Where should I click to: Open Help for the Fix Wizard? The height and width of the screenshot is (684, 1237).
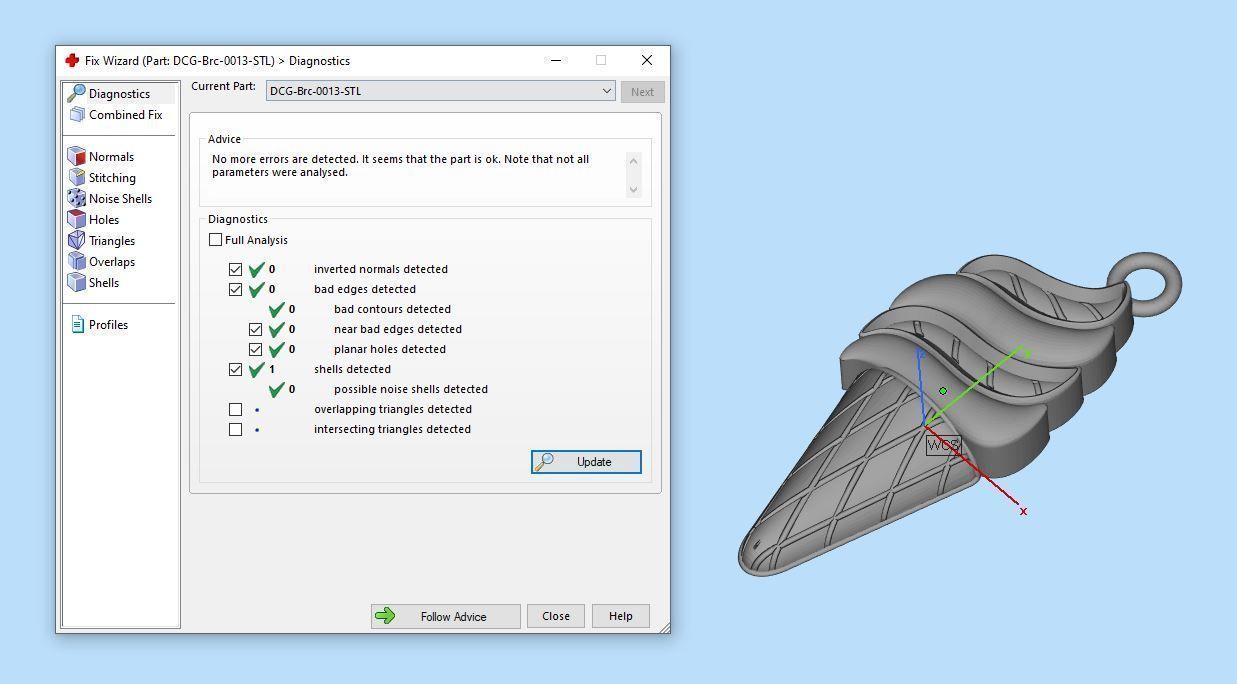[x=620, y=616]
